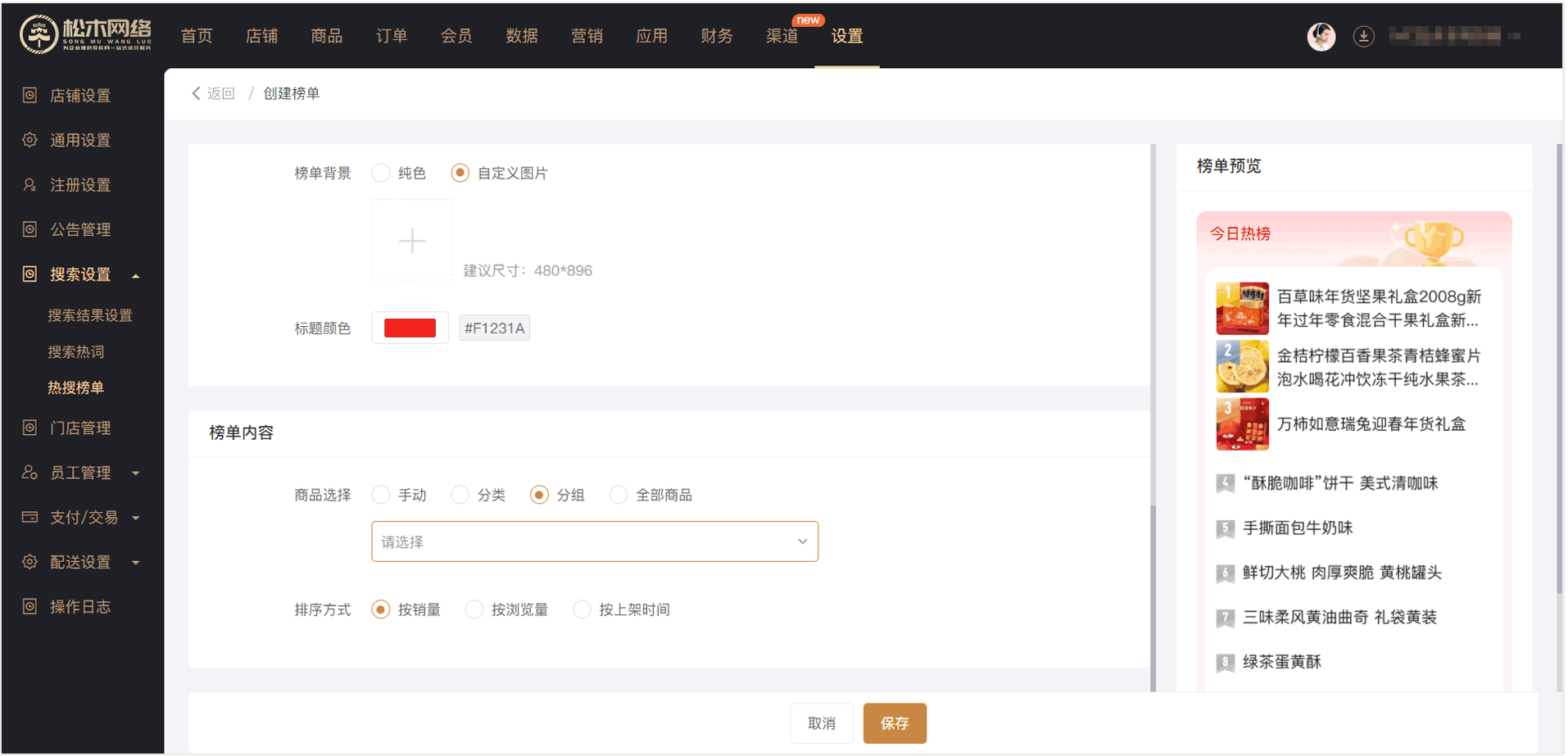Open the 请选择 group dropdown
The image size is (1568, 756).
[x=594, y=542]
